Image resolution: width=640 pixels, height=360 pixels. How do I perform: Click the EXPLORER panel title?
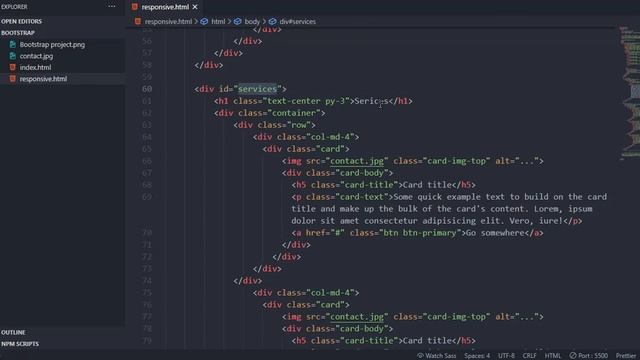click(x=14, y=7)
